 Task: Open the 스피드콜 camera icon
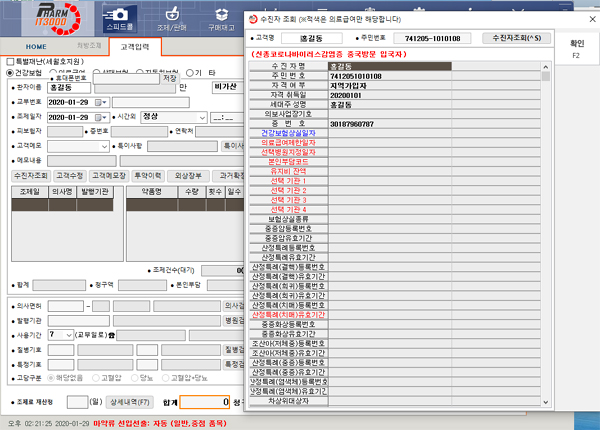(119, 18)
